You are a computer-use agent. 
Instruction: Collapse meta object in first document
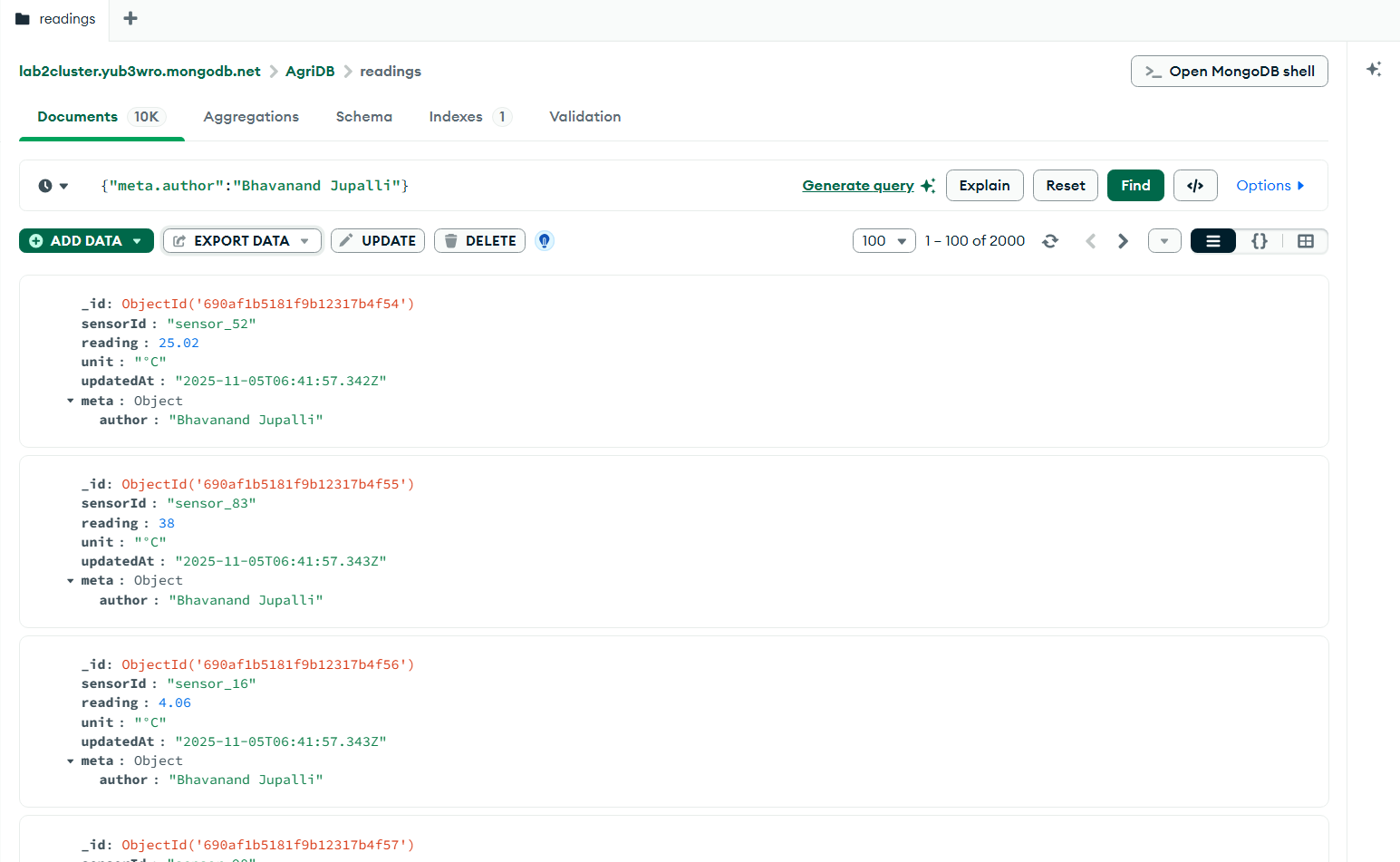point(71,401)
